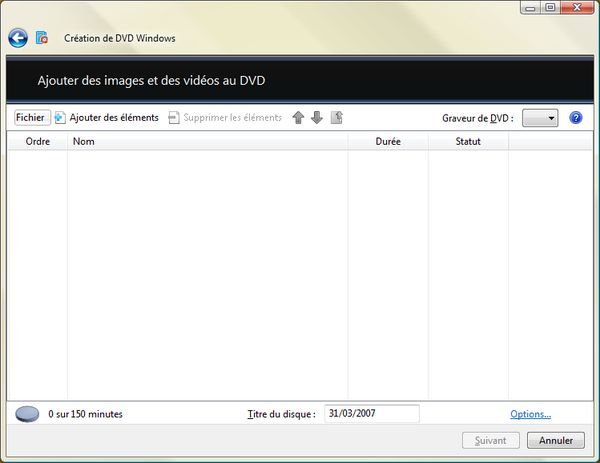Sort by the Nom column header
The height and width of the screenshot is (463, 600).
207,142
